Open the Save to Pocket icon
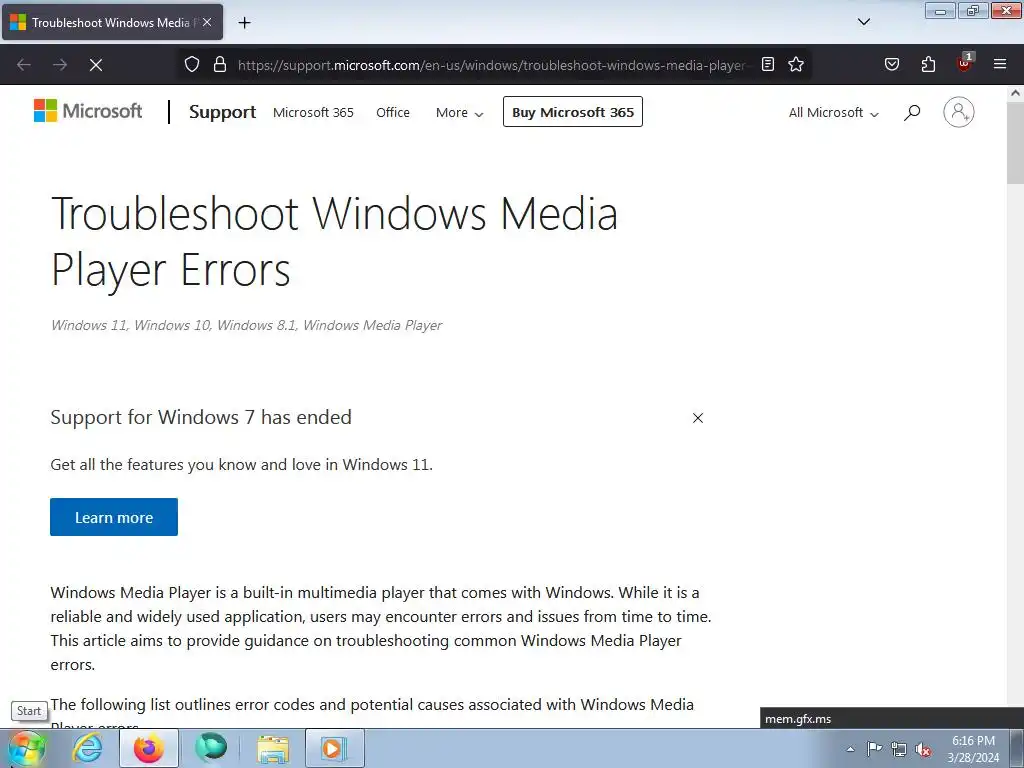The width and height of the screenshot is (1024, 768). click(x=891, y=64)
